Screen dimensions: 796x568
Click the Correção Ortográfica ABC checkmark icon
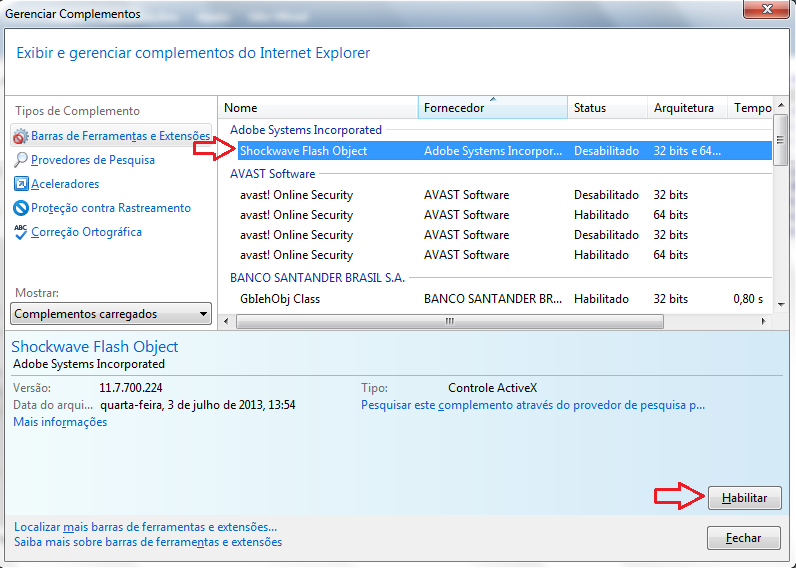pyautogui.click(x=20, y=232)
